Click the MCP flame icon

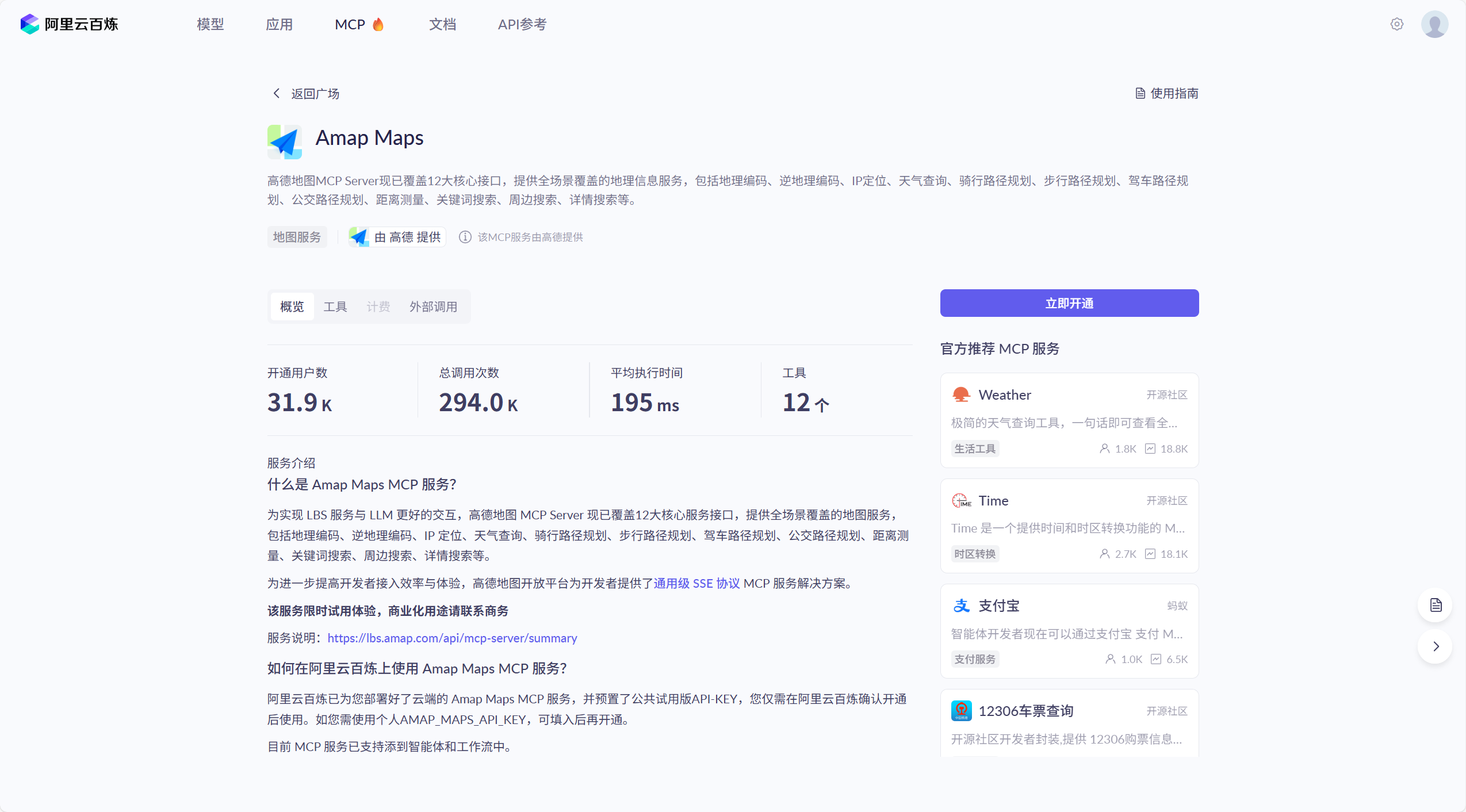point(378,24)
